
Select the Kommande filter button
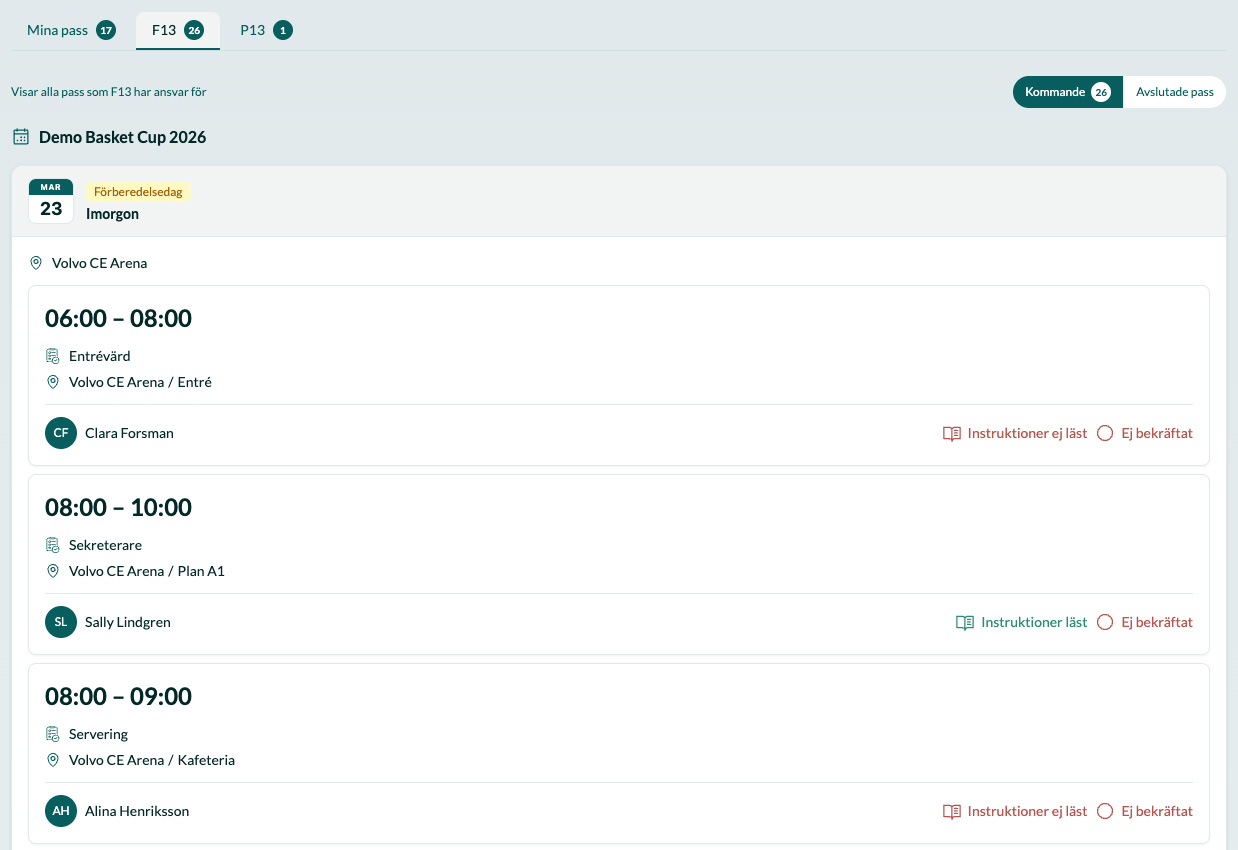pyautogui.click(x=1067, y=92)
